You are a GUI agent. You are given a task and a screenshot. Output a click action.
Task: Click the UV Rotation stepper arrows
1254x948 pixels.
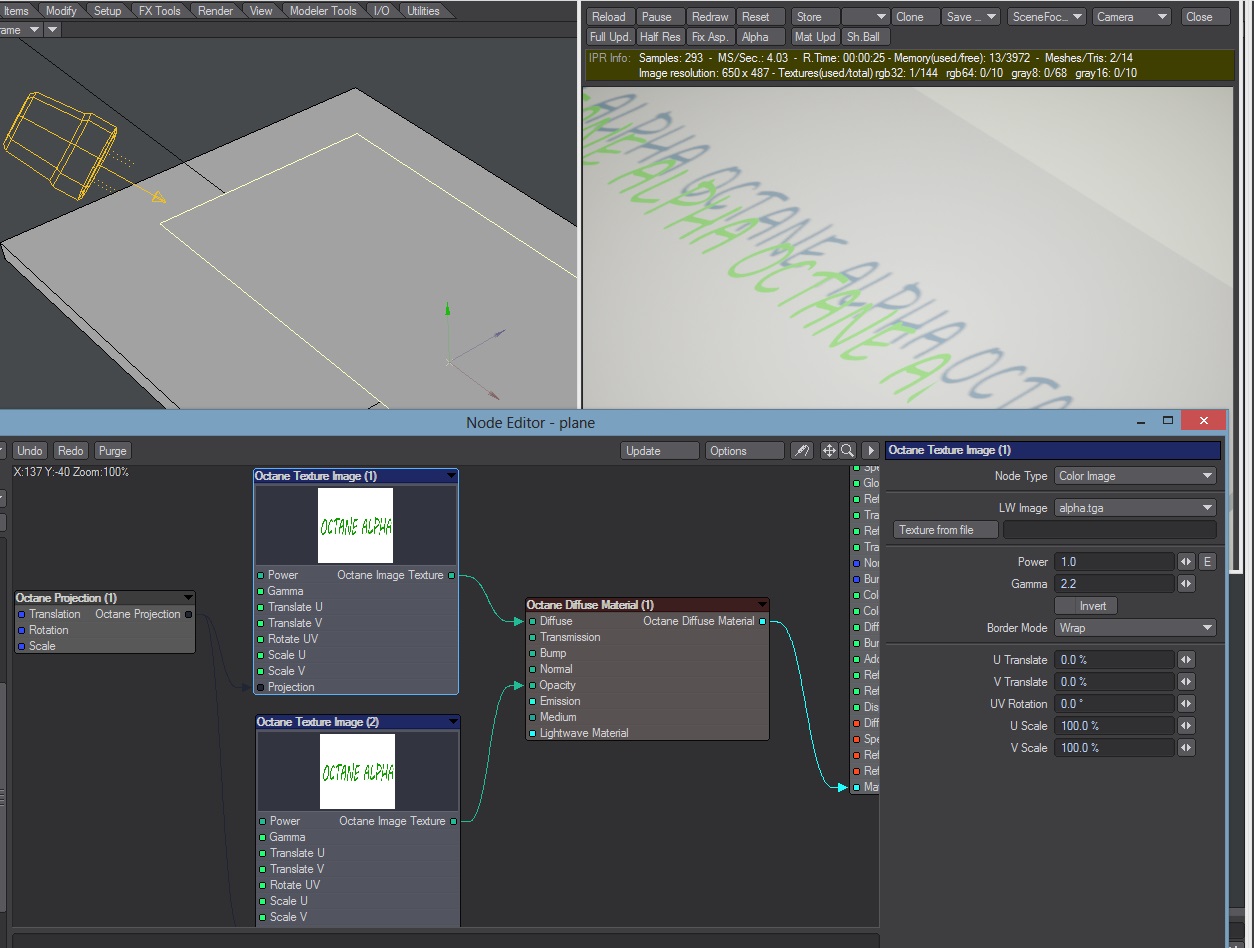point(1186,704)
